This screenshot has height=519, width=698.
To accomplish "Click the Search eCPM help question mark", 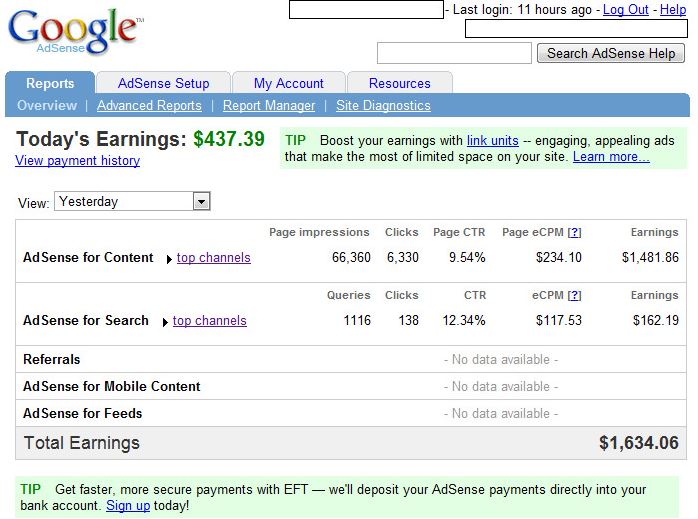I will 575,296.
